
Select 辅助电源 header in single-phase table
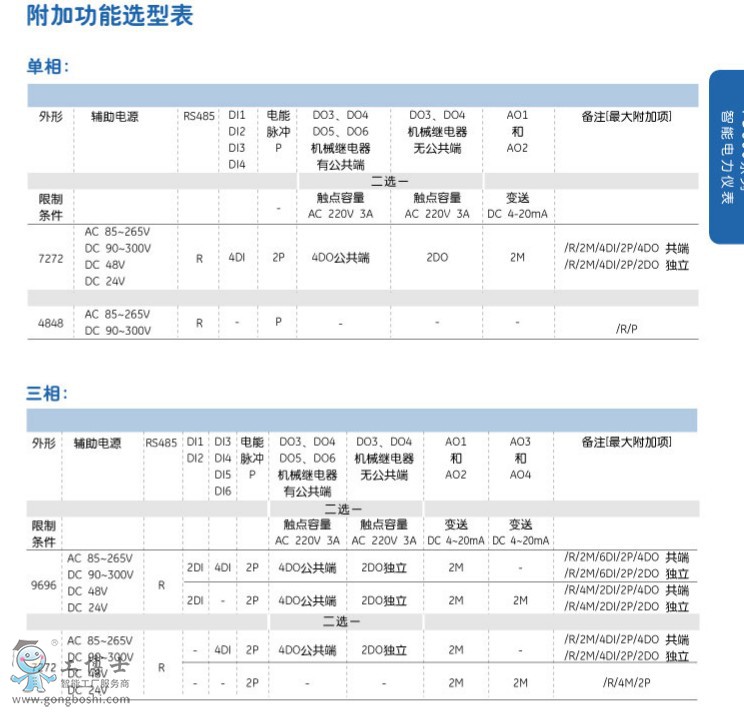point(114,117)
